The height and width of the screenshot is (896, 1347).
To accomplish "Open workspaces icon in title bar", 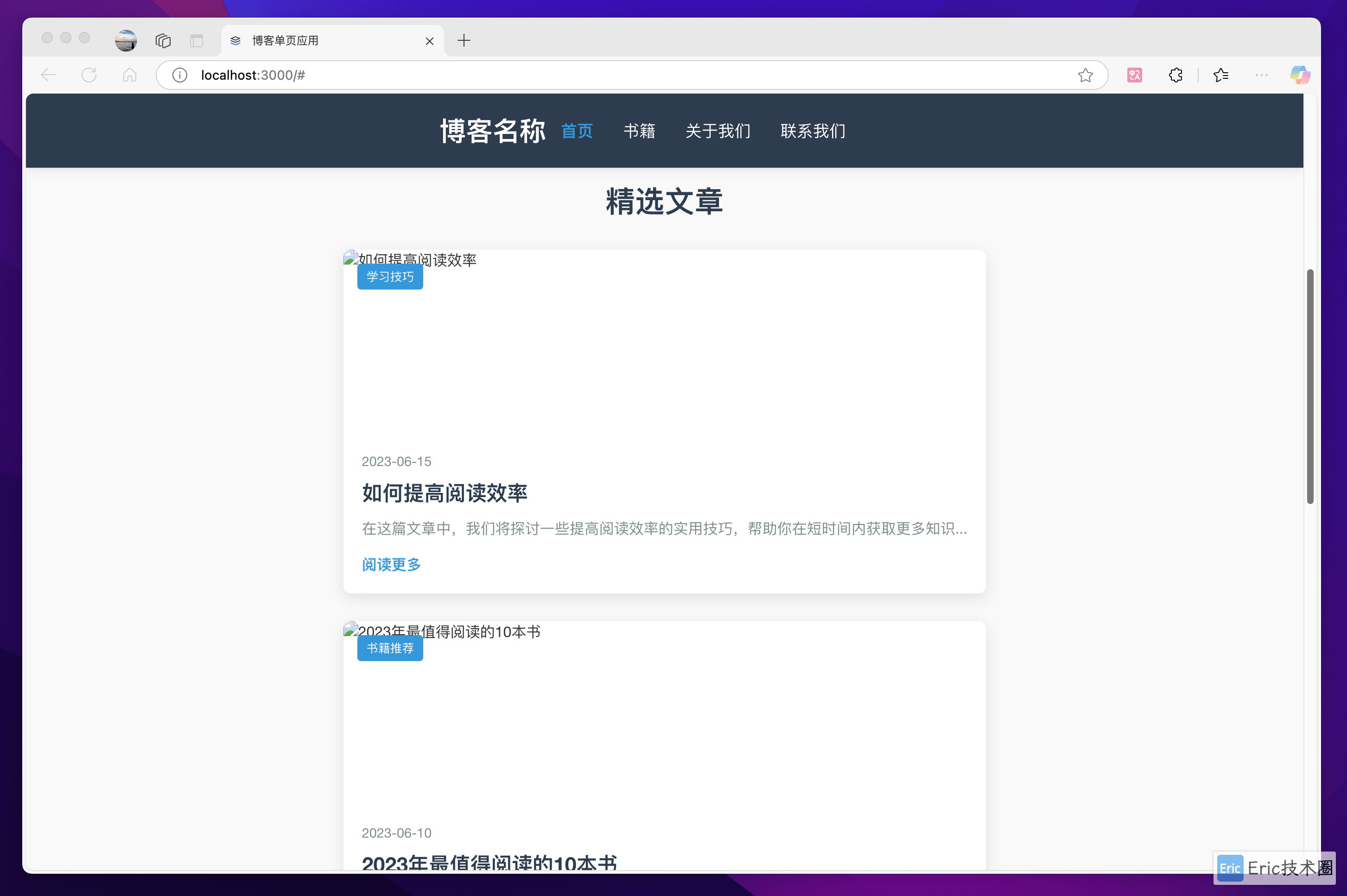I will (163, 41).
